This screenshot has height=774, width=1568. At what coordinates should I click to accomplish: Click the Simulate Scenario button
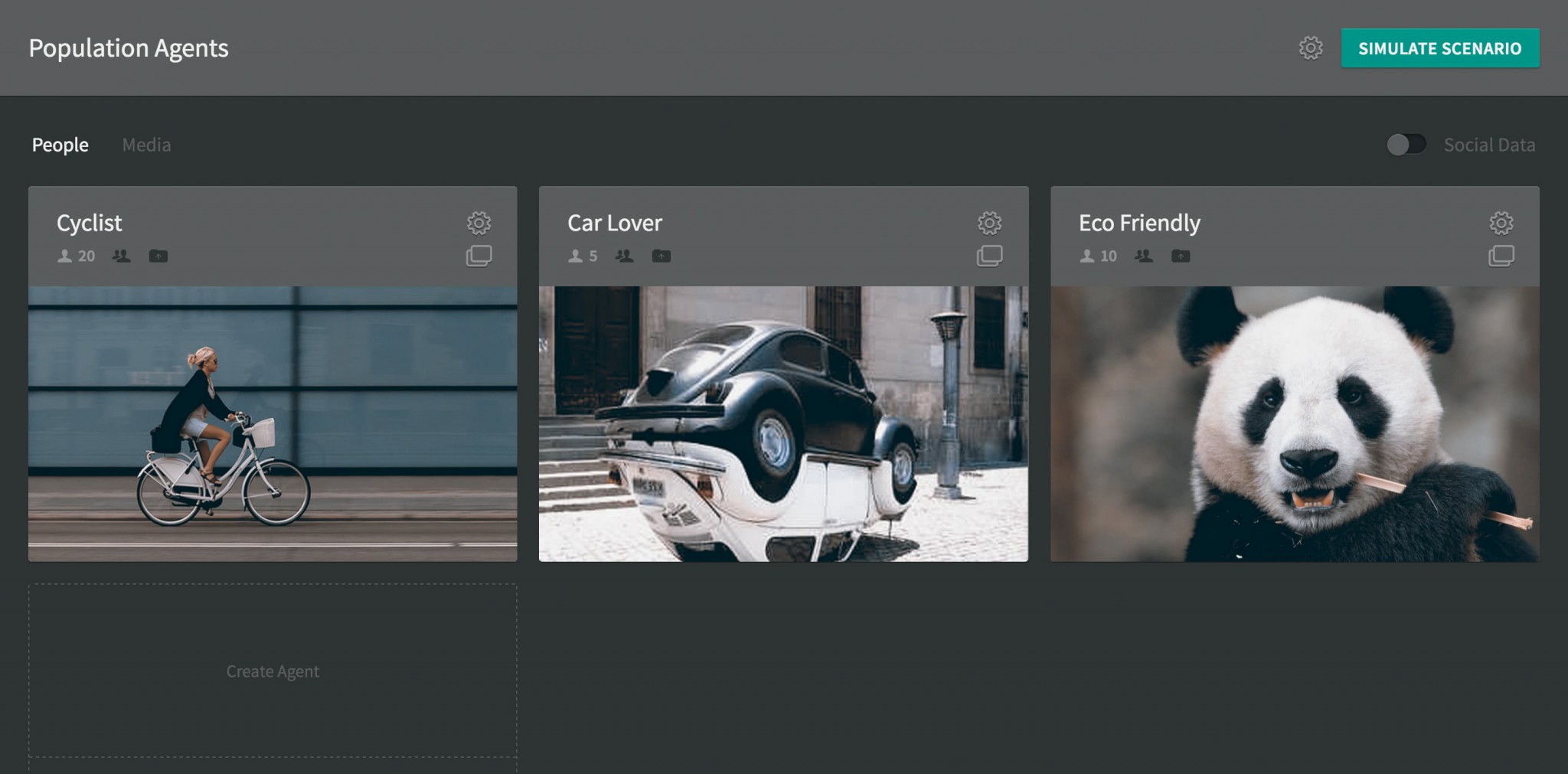coord(1440,47)
